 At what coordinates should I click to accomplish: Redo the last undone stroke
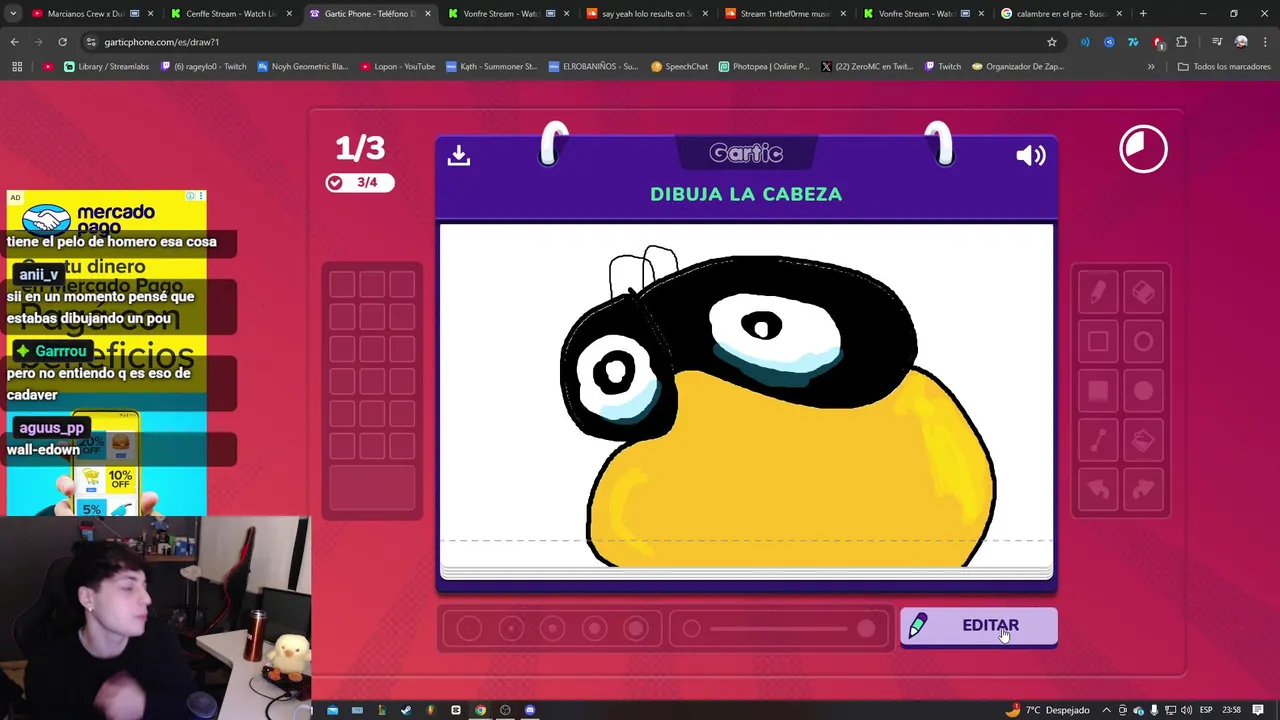[x=1143, y=489]
